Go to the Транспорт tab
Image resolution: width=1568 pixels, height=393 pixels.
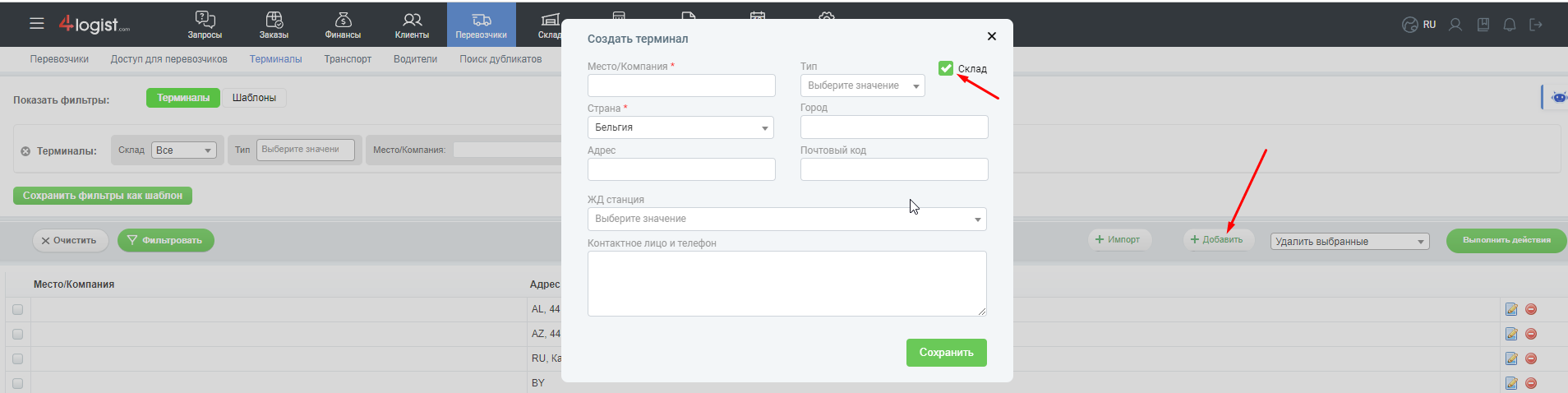(348, 59)
